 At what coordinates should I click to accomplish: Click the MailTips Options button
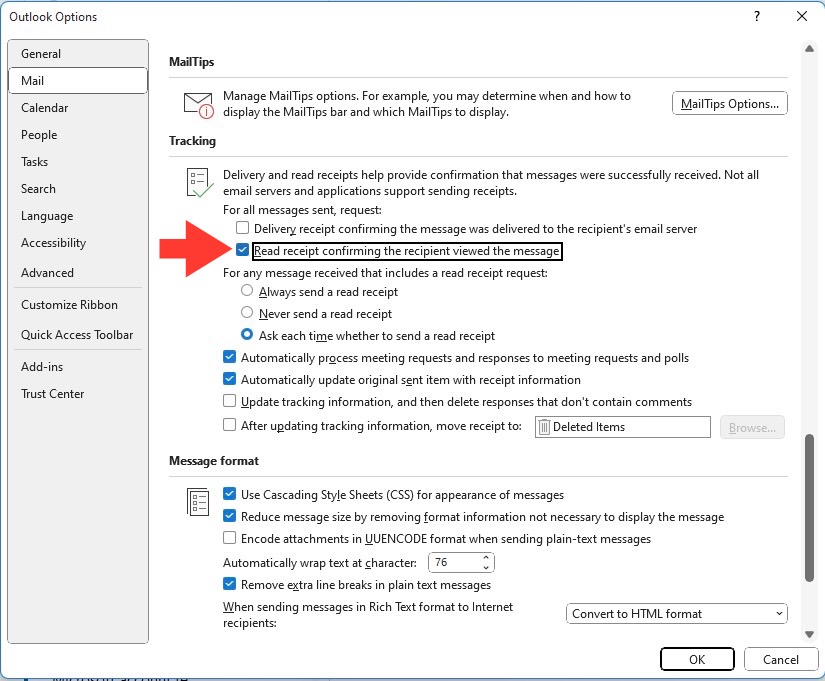tap(730, 103)
